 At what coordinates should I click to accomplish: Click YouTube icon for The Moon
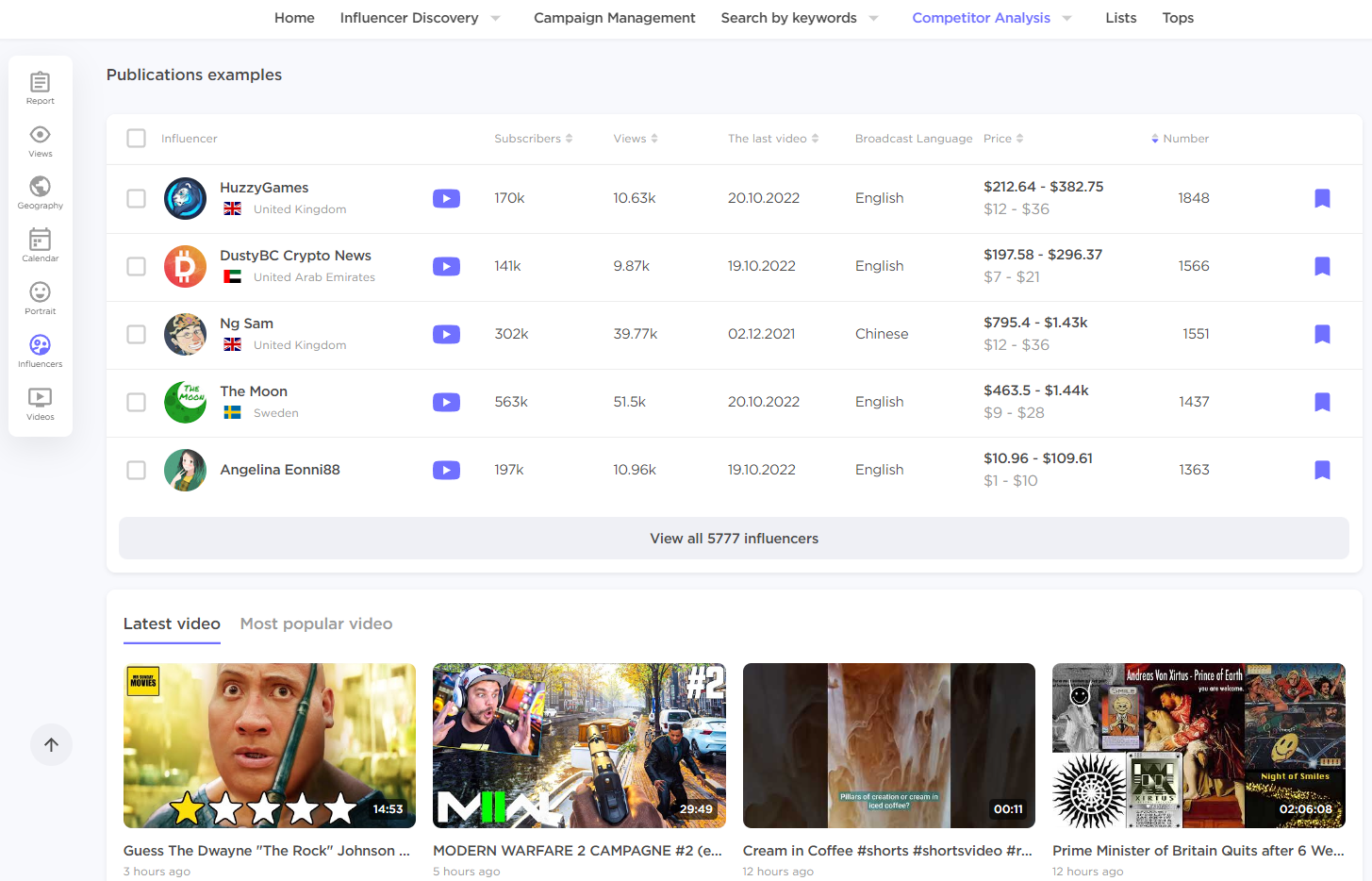(446, 402)
